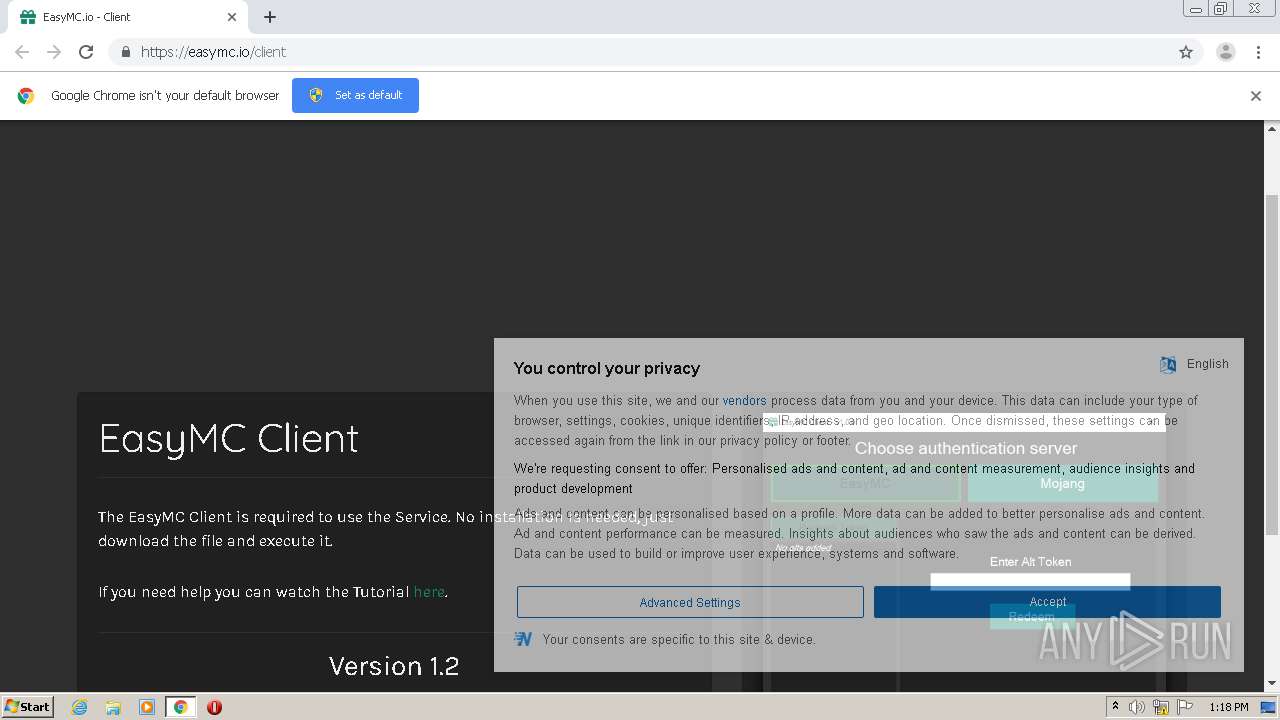The height and width of the screenshot is (720, 1280).
Task: Open the Chrome profile avatar
Action: [1225, 52]
